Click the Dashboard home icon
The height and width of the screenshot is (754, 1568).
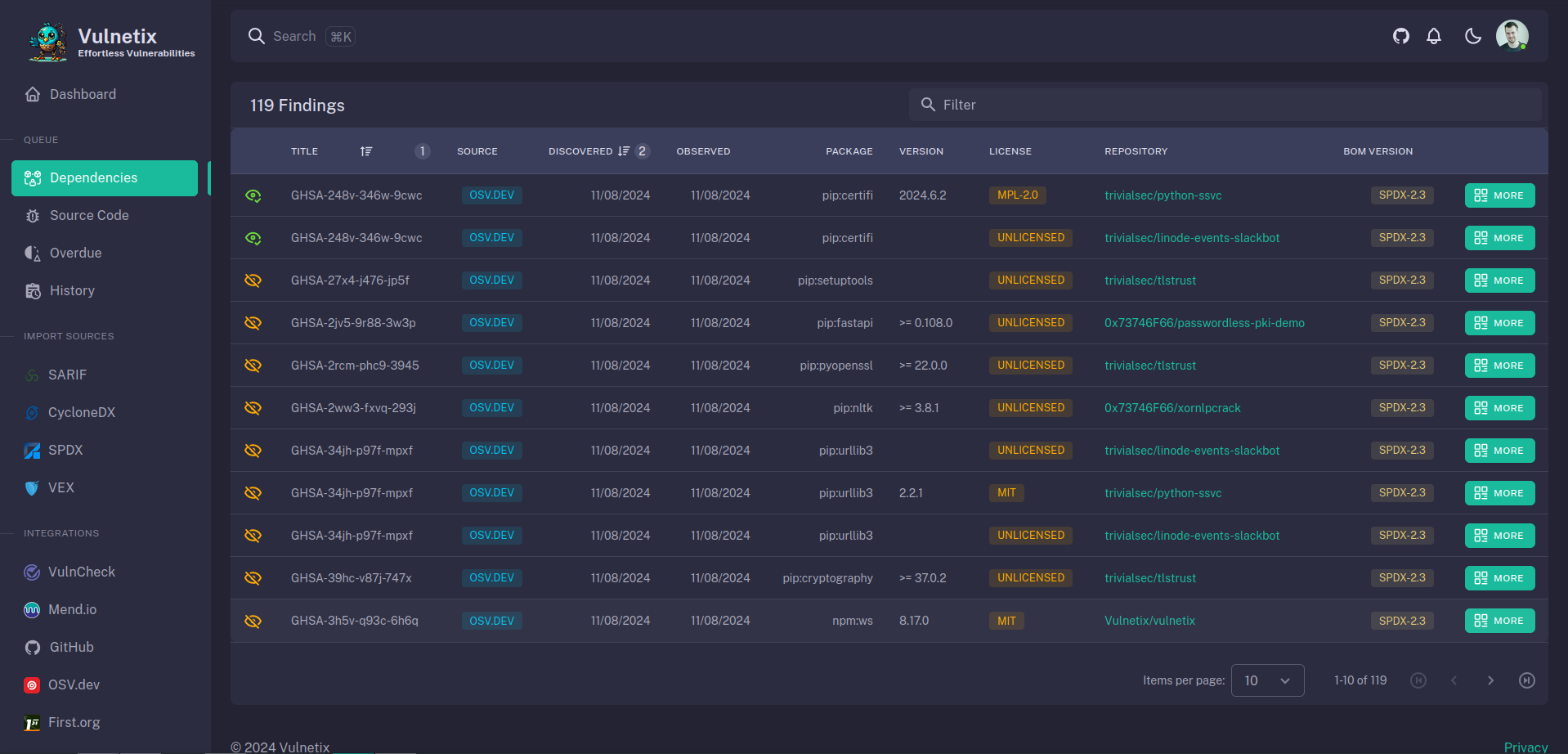coord(33,94)
